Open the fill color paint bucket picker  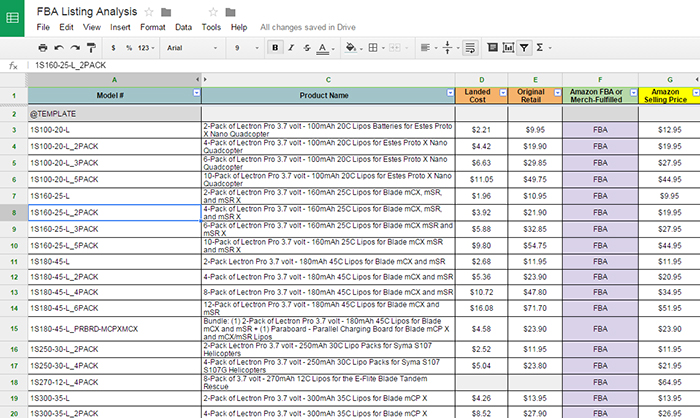[351, 47]
